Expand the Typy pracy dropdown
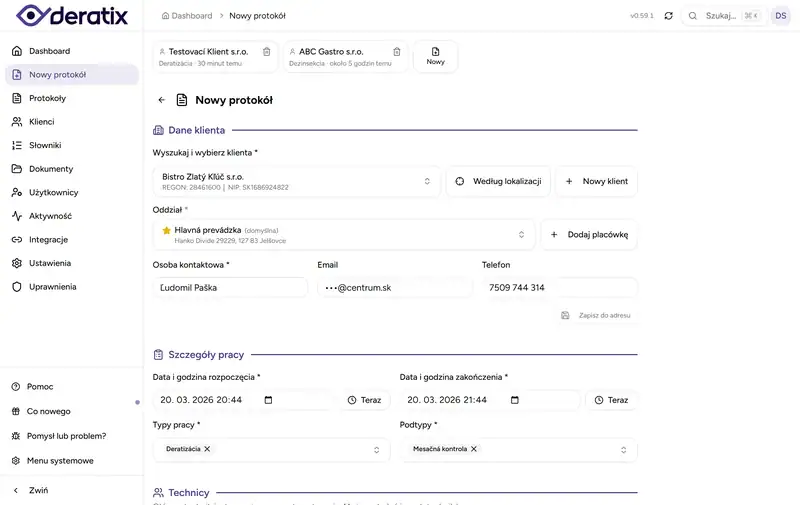The height and width of the screenshot is (505, 800). pos(377,450)
